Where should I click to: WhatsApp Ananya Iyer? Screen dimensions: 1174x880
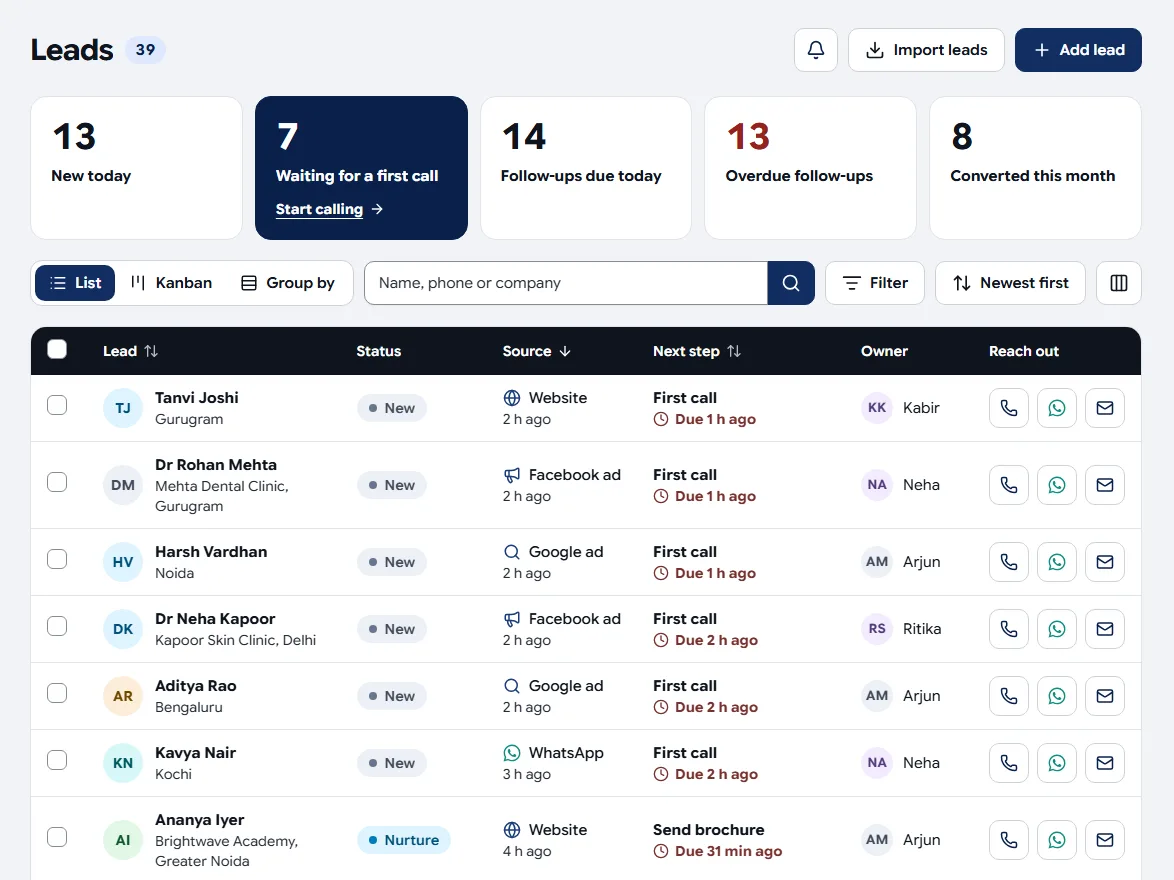1056,840
